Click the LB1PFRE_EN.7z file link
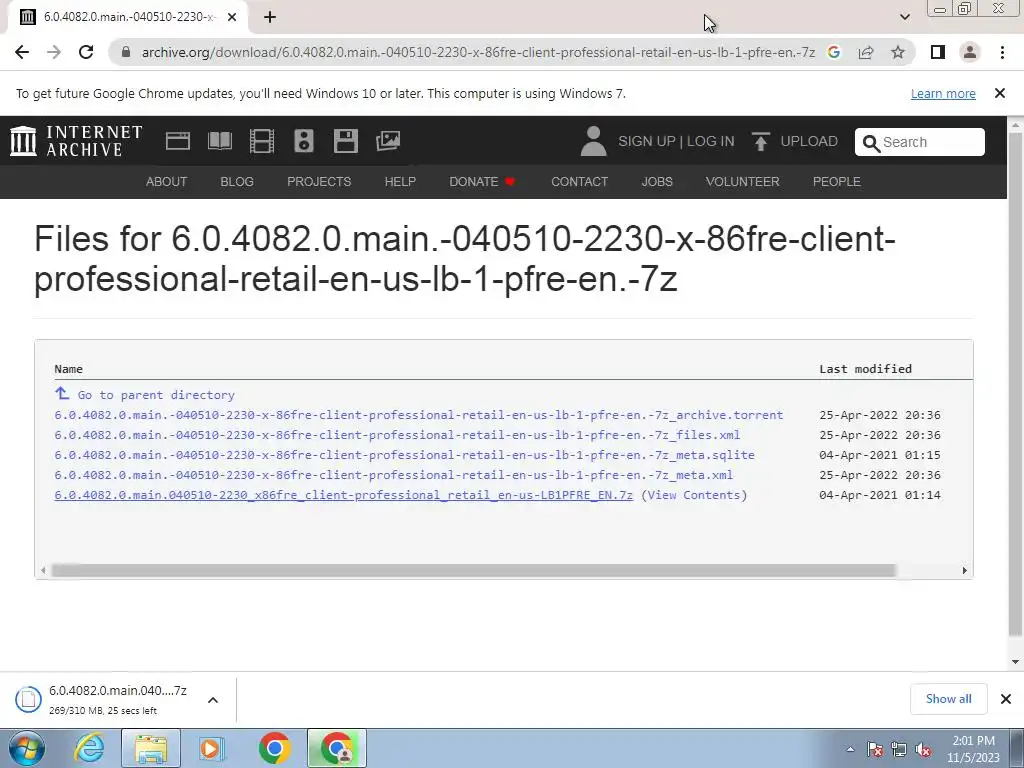Screen dimensions: 1024x768 (x=344, y=495)
